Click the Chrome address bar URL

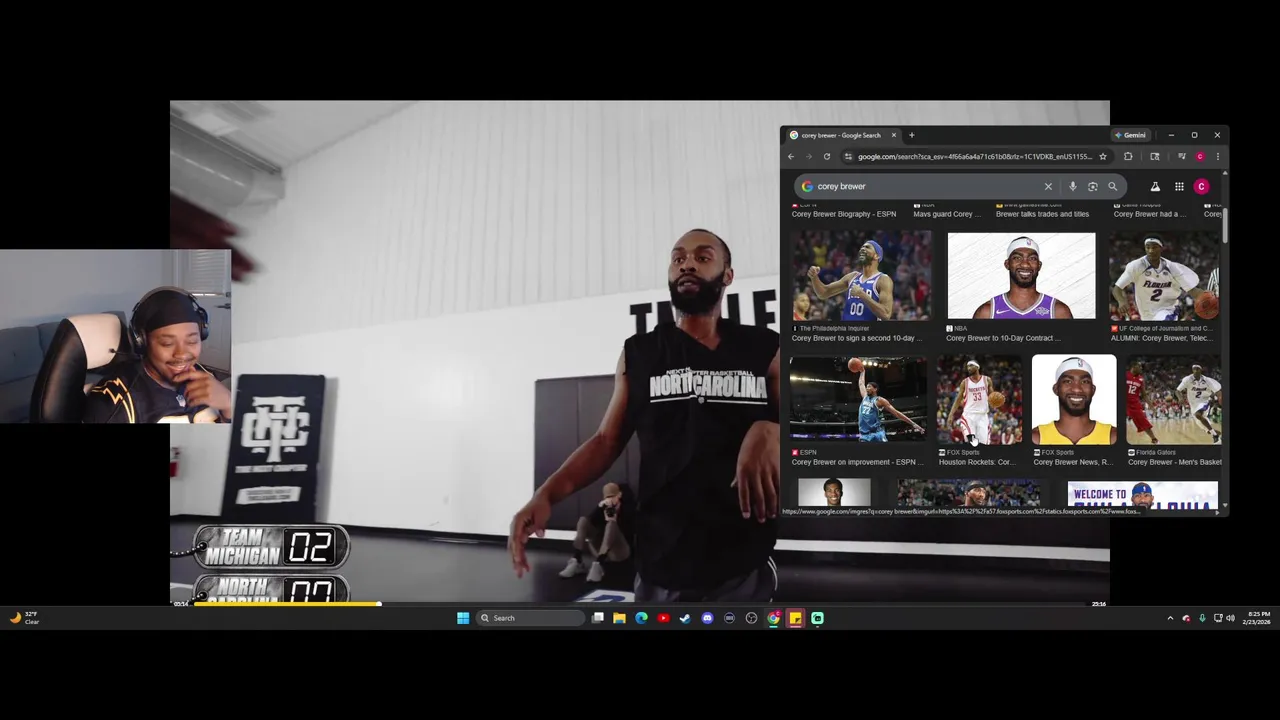click(x=975, y=156)
